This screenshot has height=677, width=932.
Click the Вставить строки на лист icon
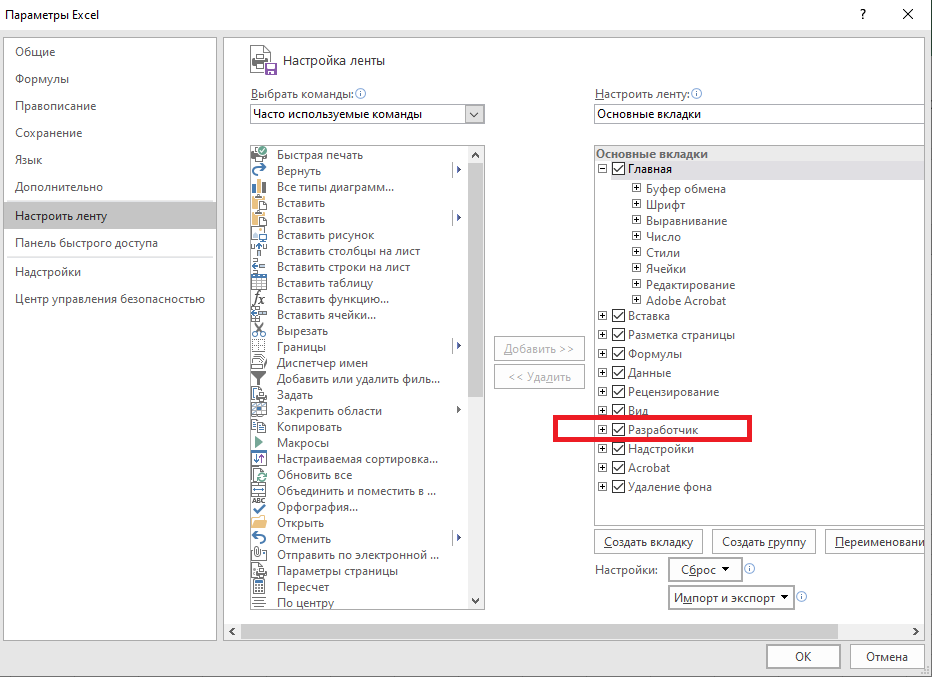(259, 267)
